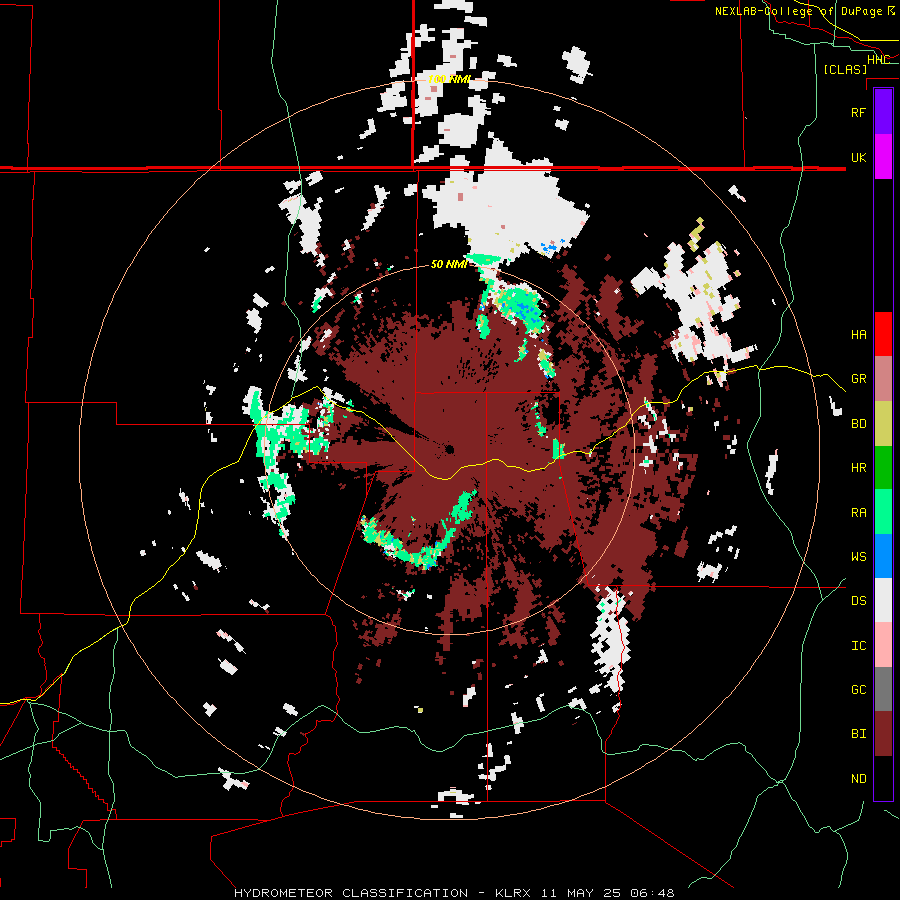Click the RA bright green legend swatch
This screenshot has height=900, width=900.
pos(883,512)
